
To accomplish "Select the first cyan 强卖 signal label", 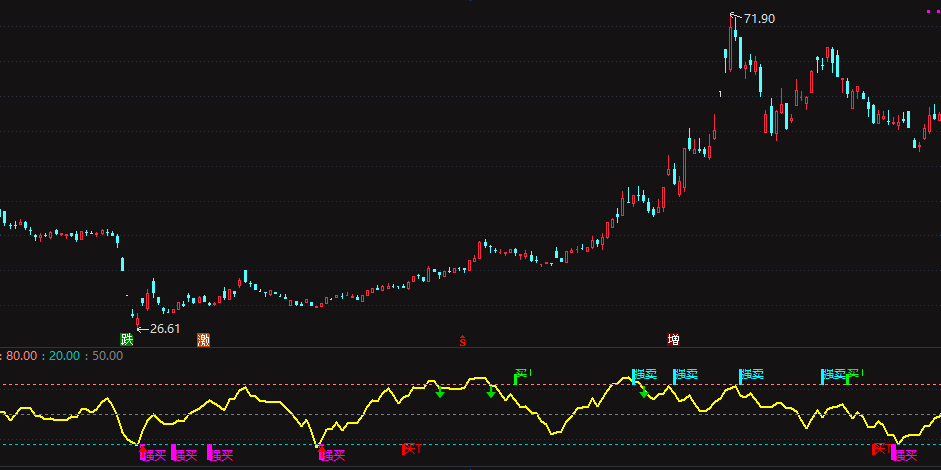I will (x=645, y=375).
